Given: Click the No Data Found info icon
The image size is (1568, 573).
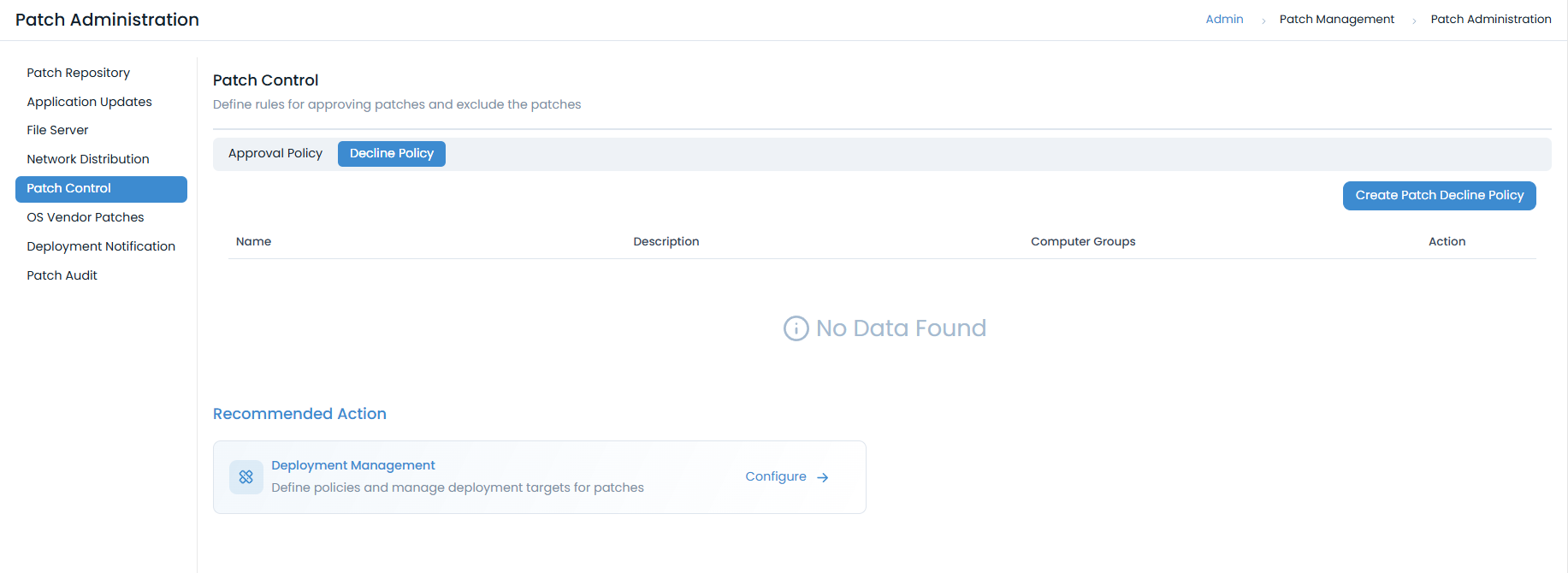Looking at the screenshot, I should 796,328.
